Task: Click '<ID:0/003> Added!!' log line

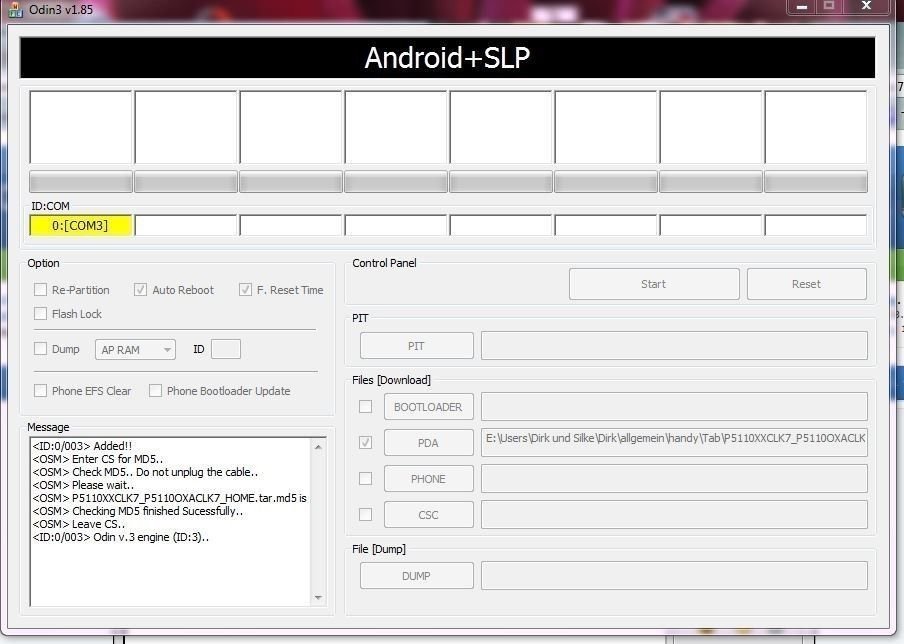Action: click(x=82, y=446)
